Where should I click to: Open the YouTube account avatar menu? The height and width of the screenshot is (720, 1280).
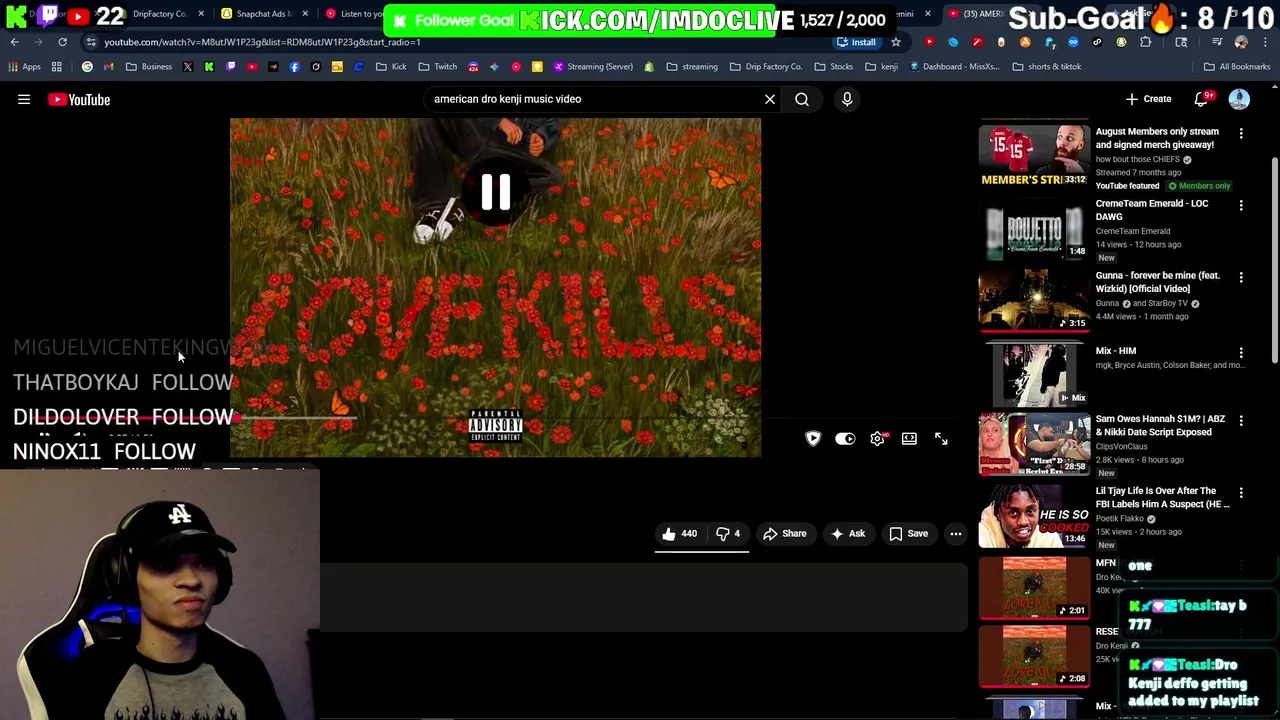(1239, 99)
